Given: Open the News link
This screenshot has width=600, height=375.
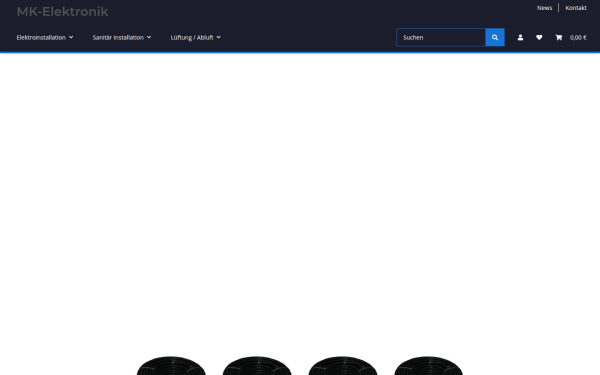Looking at the screenshot, I should (545, 8).
